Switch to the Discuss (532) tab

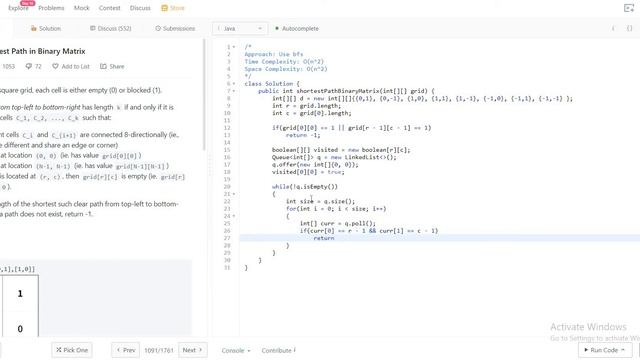[111, 29]
